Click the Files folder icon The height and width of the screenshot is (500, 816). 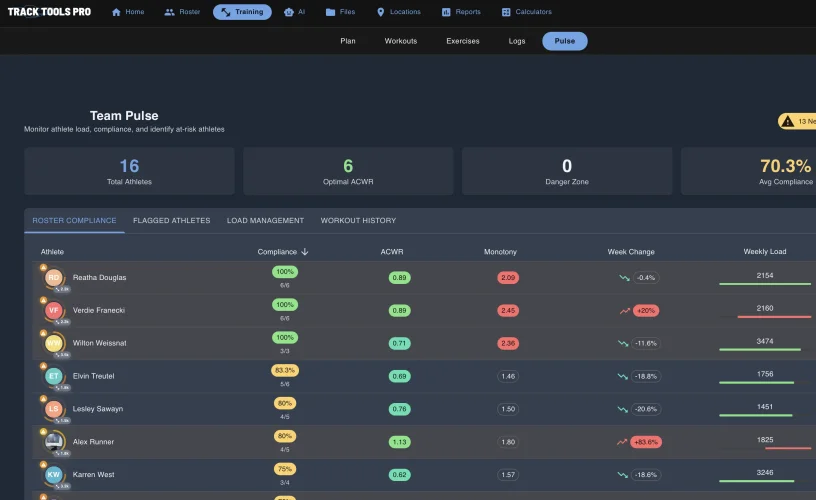330,12
